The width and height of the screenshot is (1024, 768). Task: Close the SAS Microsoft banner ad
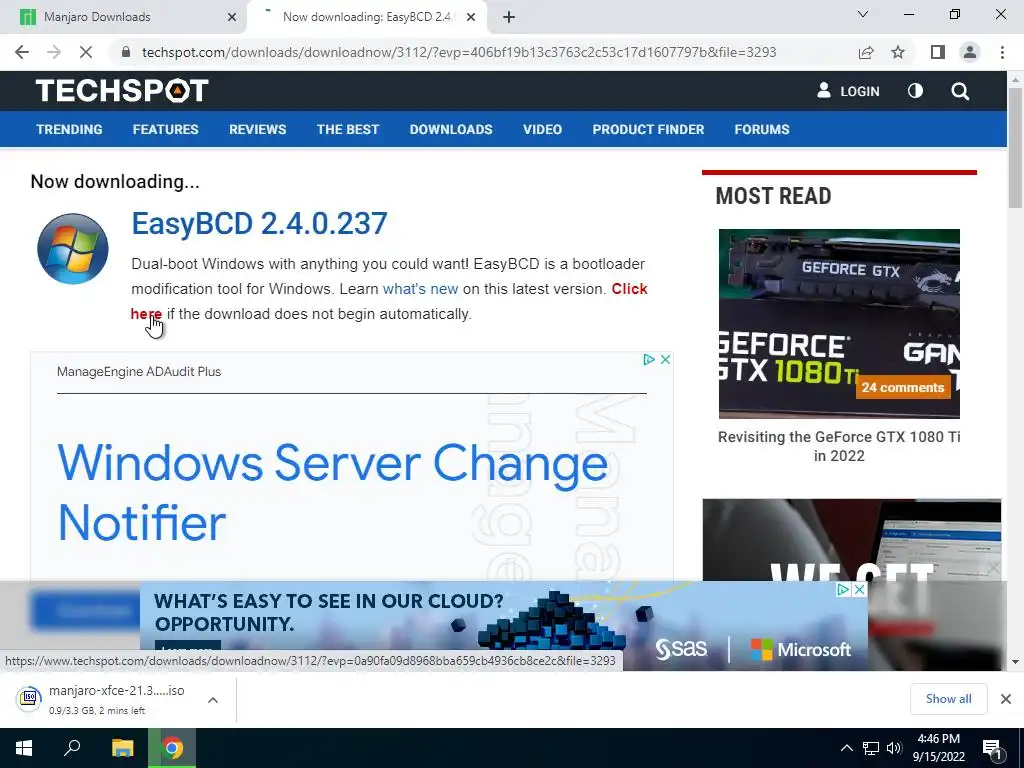point(859,590)
